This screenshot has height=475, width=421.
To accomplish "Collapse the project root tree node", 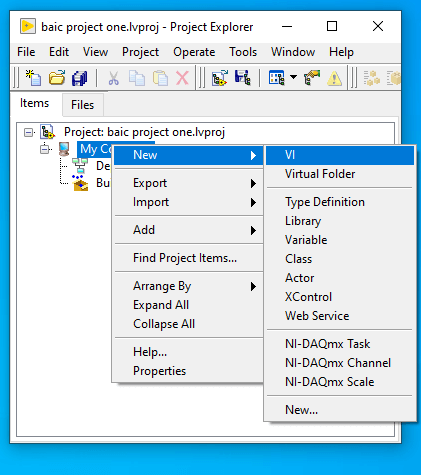I will pos(29,132).
